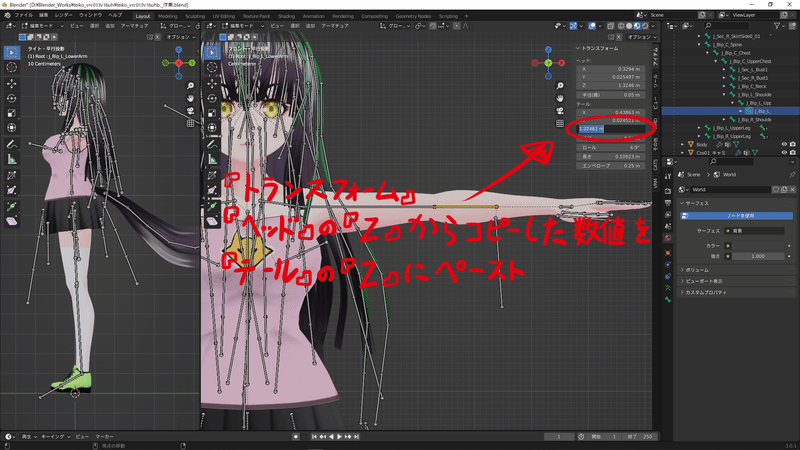Click the zoom magnifier icon in the right viewport
This screenshot has width=800, height=450.
(x=560, y=86)
